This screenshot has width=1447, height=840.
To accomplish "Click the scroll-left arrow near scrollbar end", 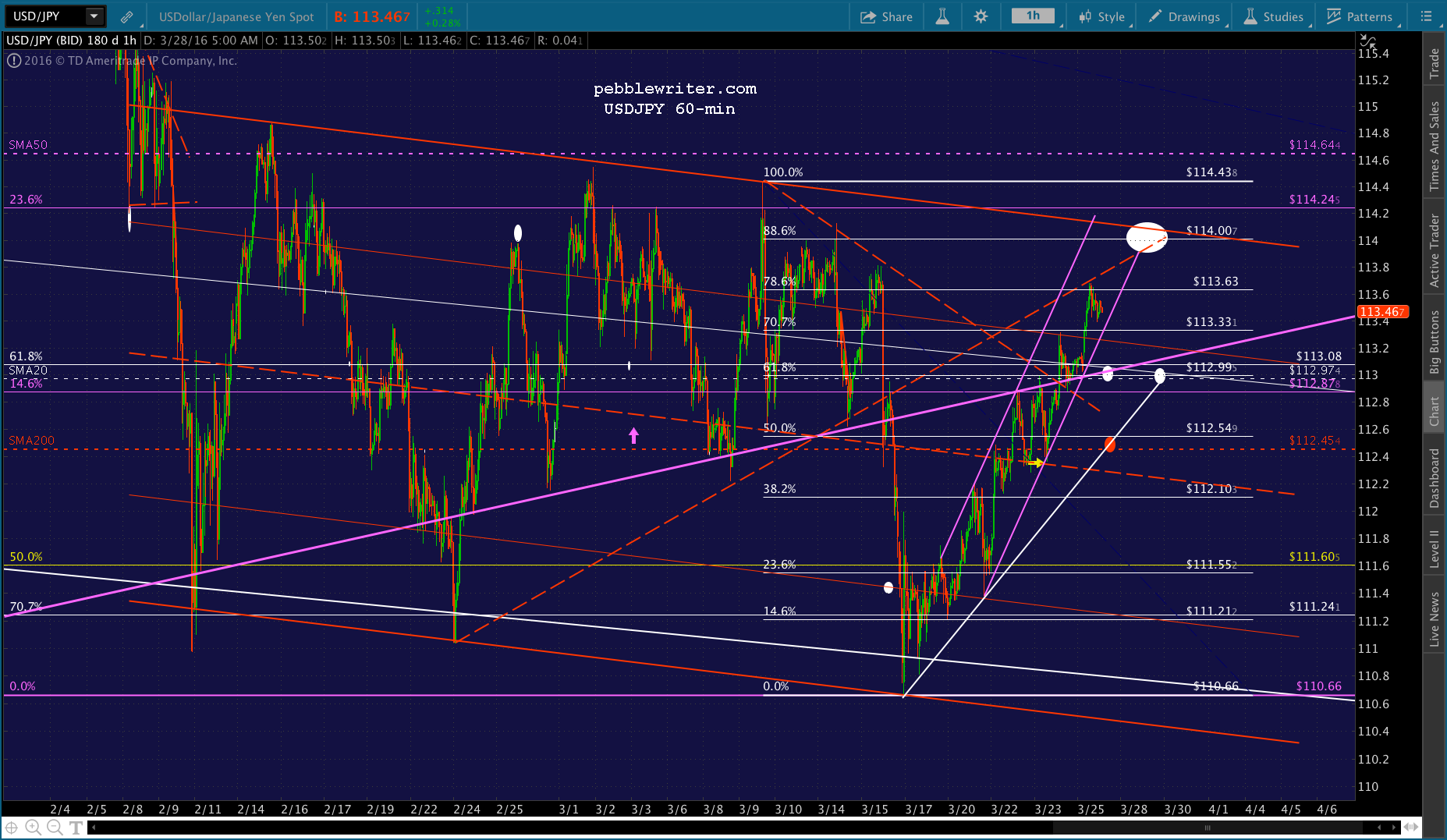I will click(x=1379, y=828).
